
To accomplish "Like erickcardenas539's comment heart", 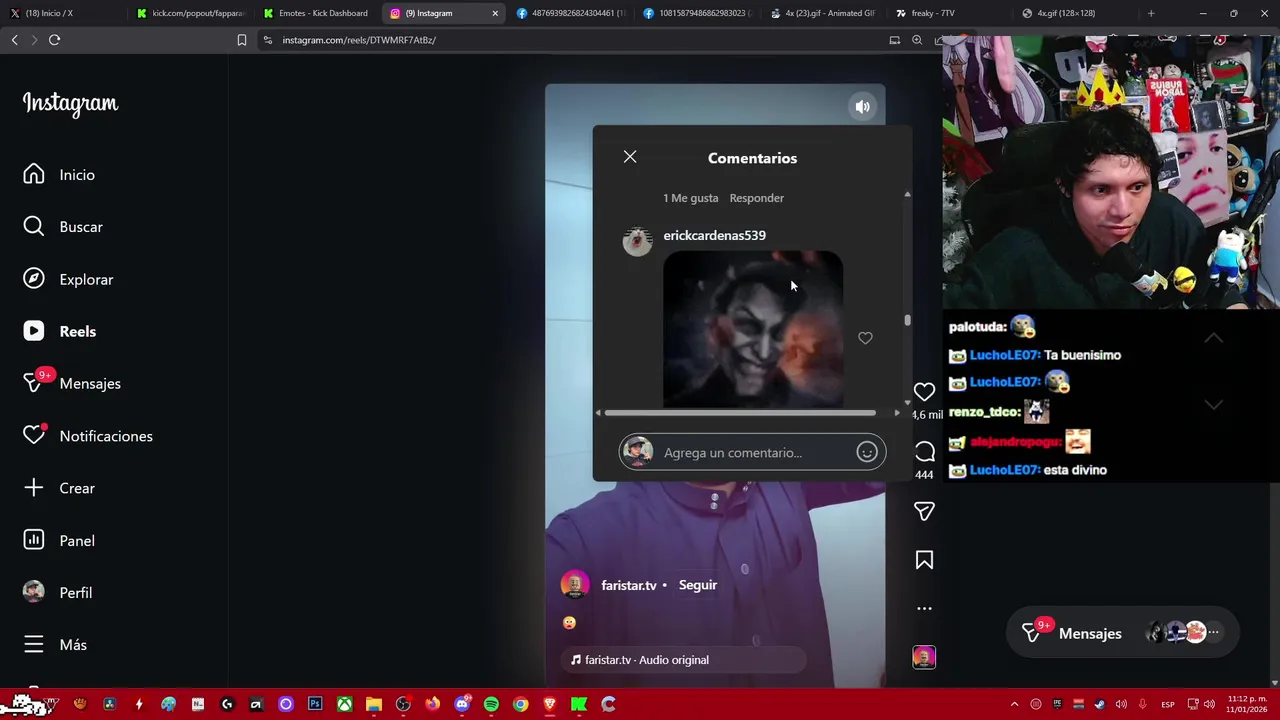I will tap(865, 338).
